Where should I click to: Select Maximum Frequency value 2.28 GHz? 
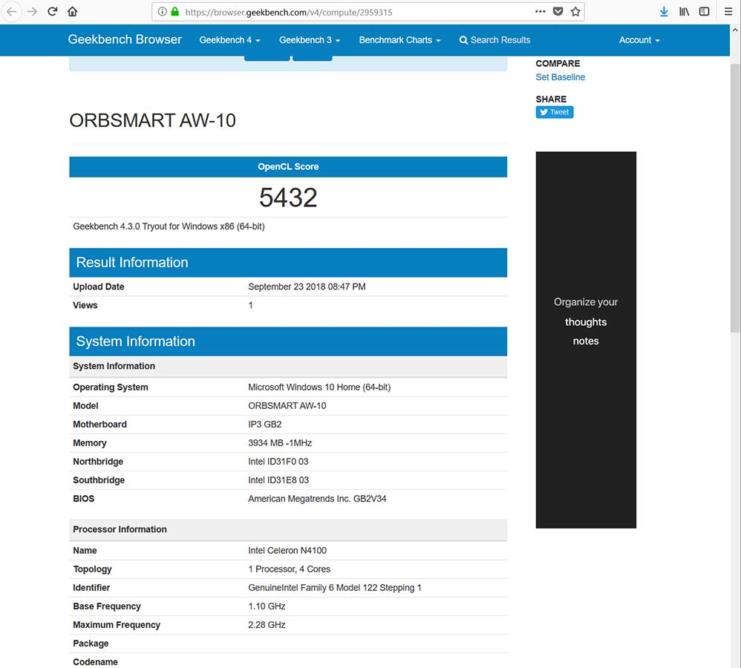tap(267, 625)
